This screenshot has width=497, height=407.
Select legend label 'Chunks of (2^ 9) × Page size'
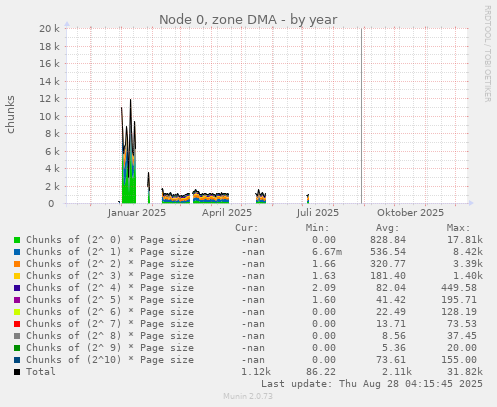pyautogui.click(x=110, y=348)
